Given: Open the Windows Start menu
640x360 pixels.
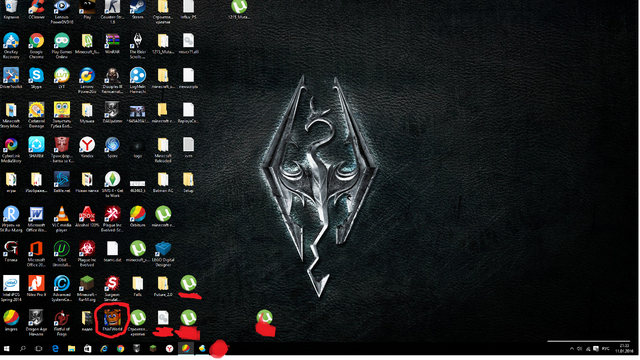Looking at the screenshot, I should tap(7, 349).
